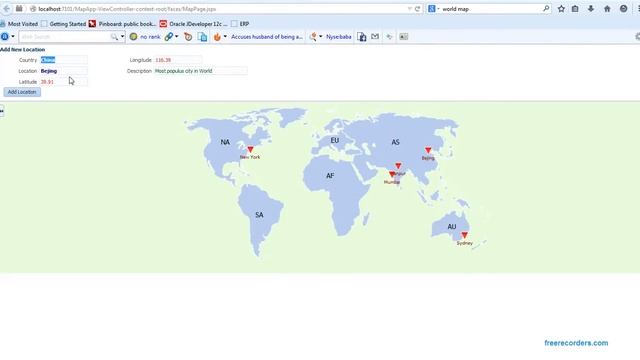The image size is (640, 360).
Task: Click the mail envelope toolbar icon
Action: coord(375,37)
